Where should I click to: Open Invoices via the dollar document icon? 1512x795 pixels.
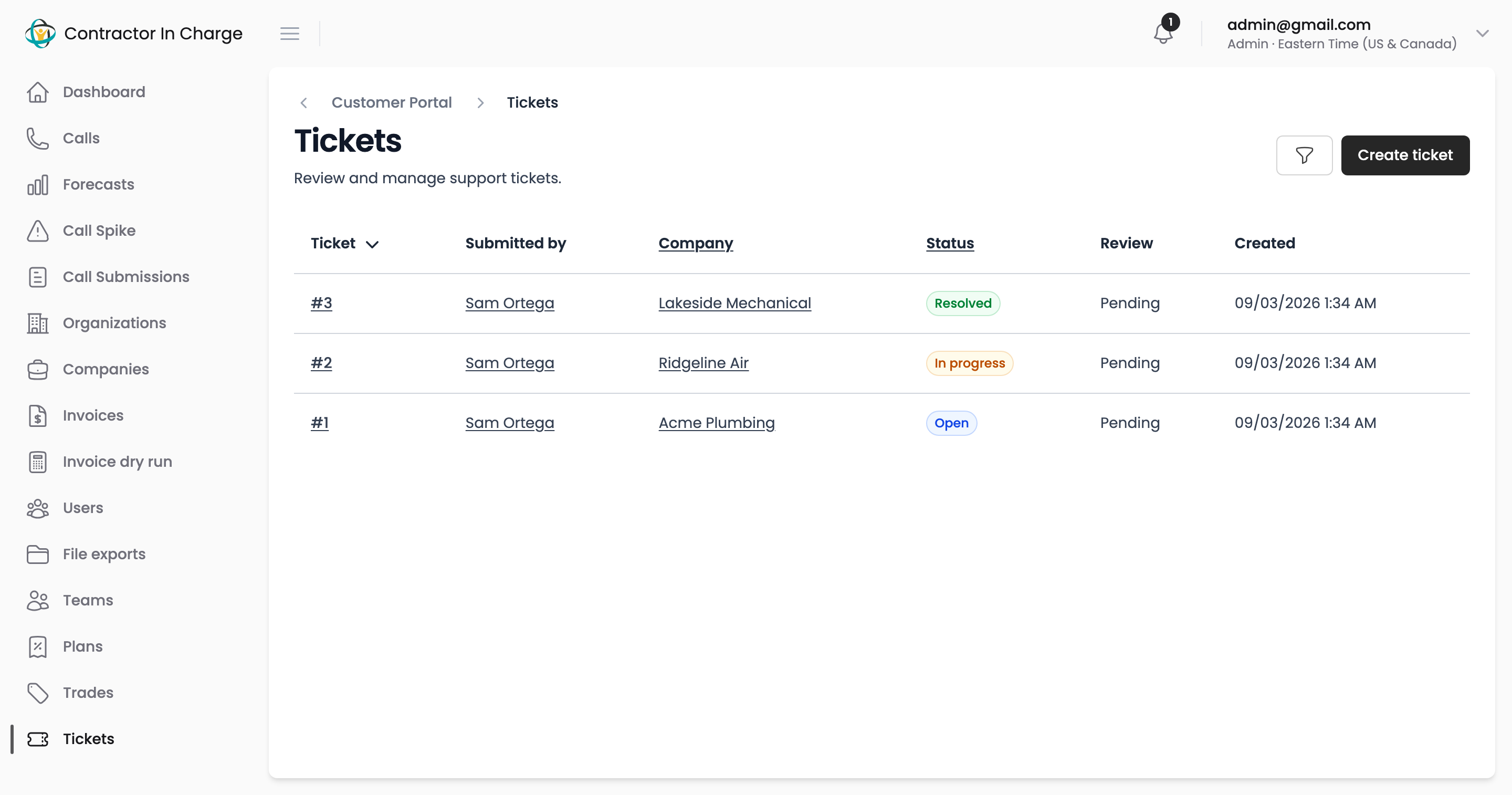pyautogui.click(x=38, y=416)
